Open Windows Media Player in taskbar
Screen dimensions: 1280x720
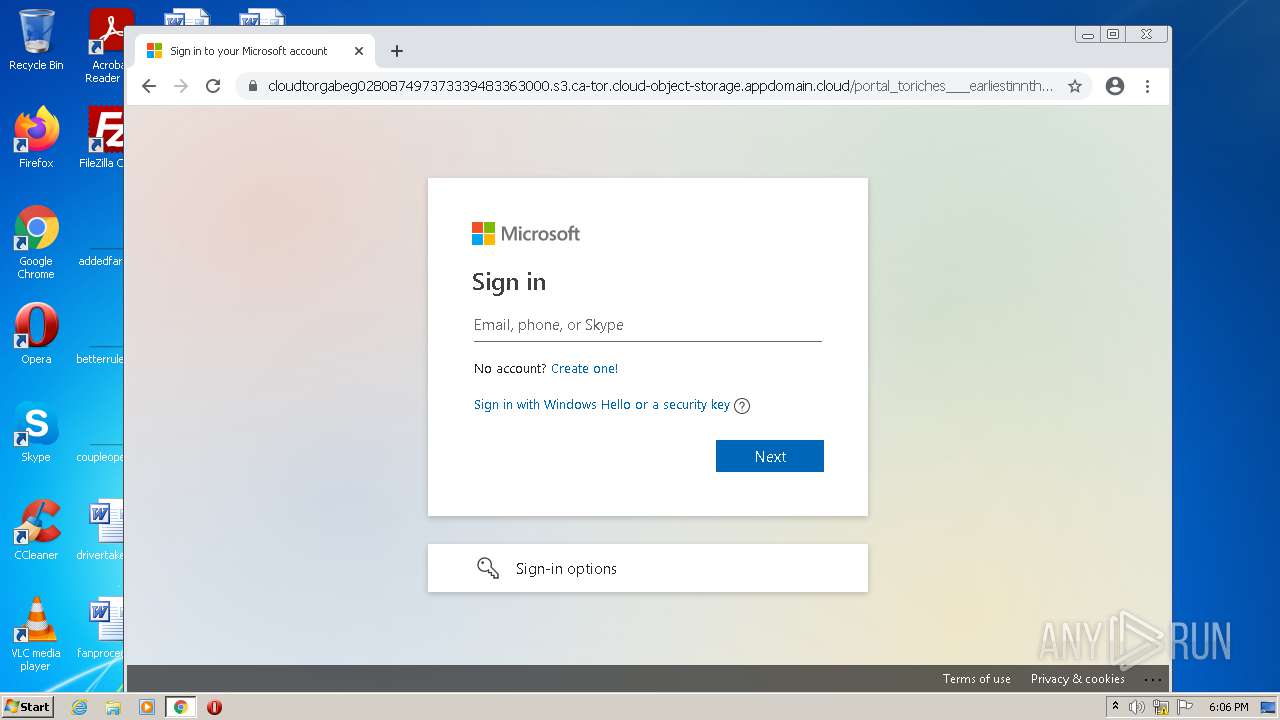[147, 707]
